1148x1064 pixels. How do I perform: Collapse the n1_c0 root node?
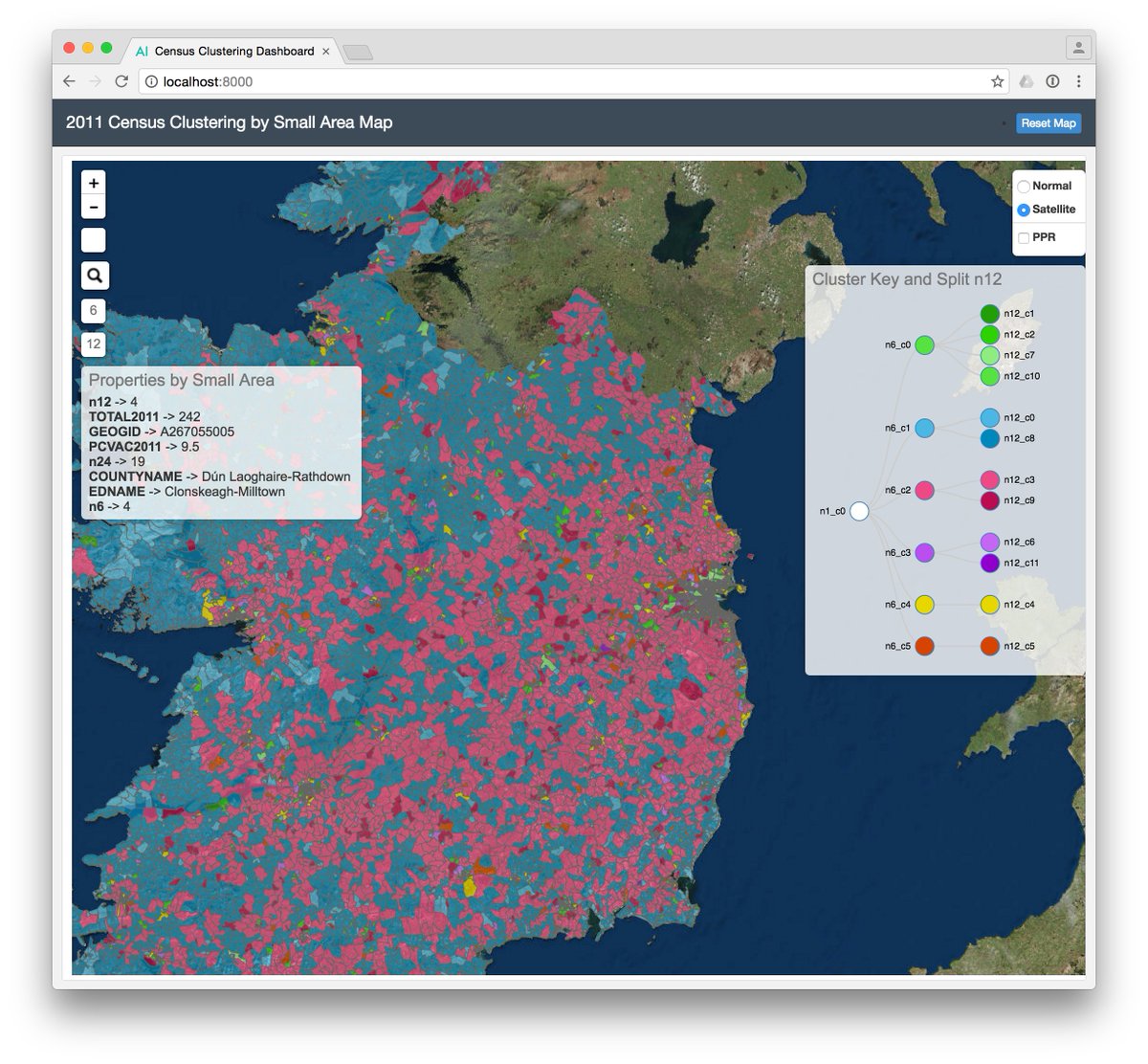pos(859,511)
